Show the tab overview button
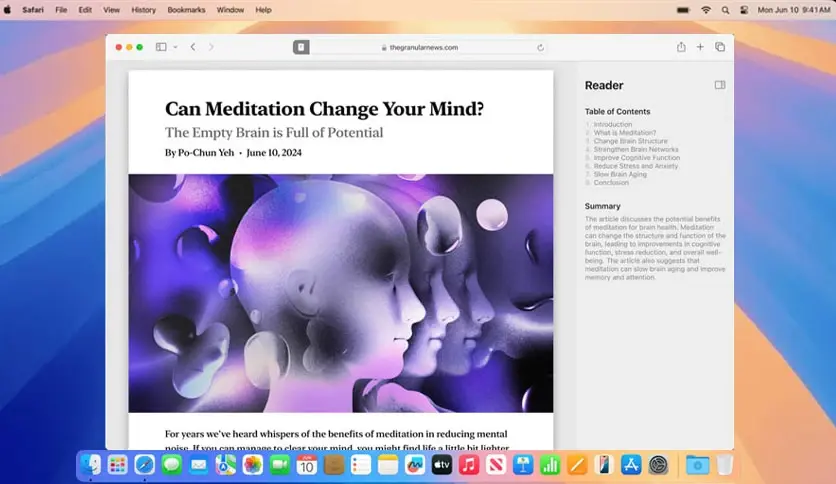Viewport: 836px width, 484px height. coord(720,47)
